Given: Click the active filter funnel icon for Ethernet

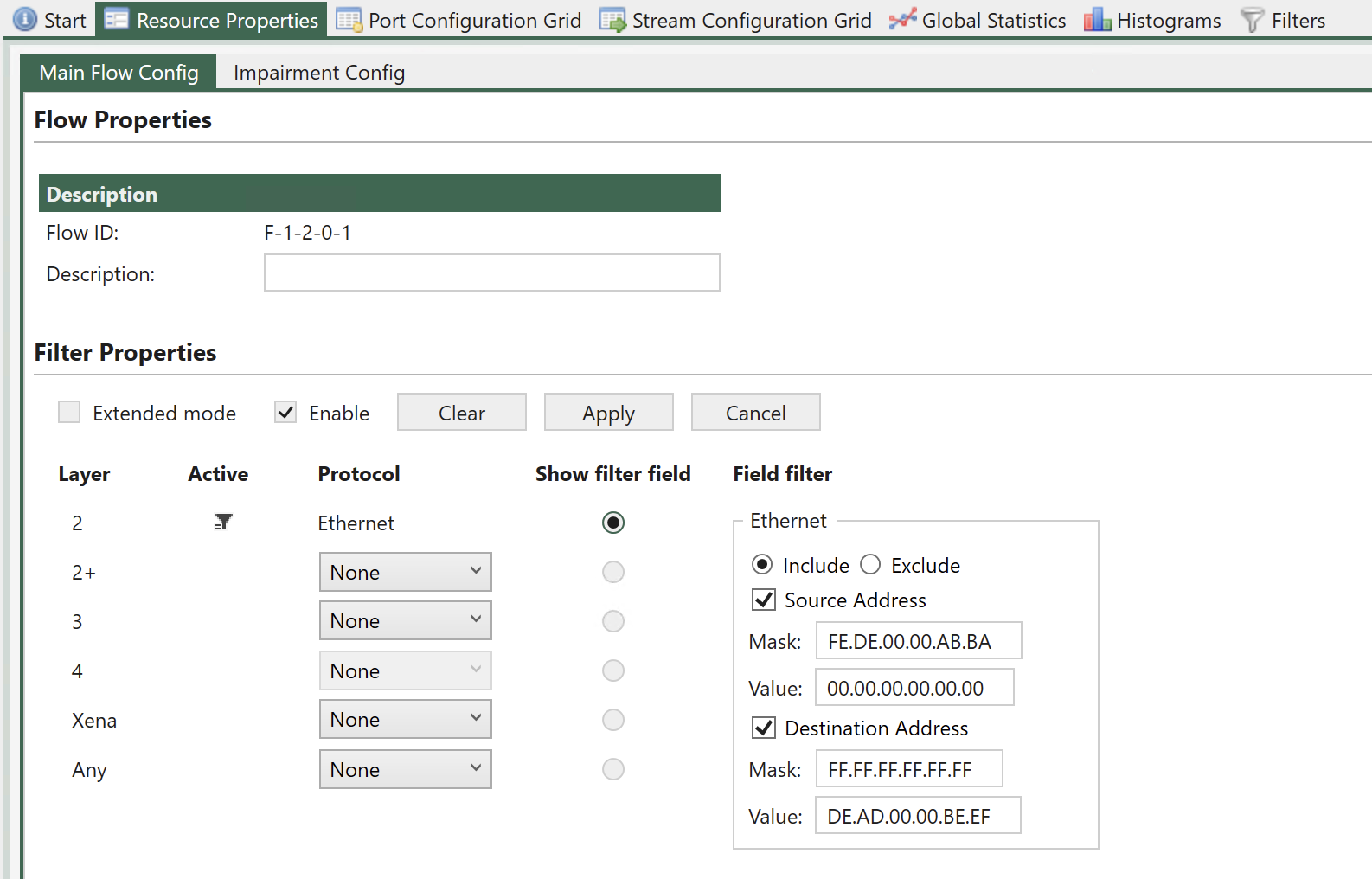Looking at the screenshot, I should coord(223,522).
